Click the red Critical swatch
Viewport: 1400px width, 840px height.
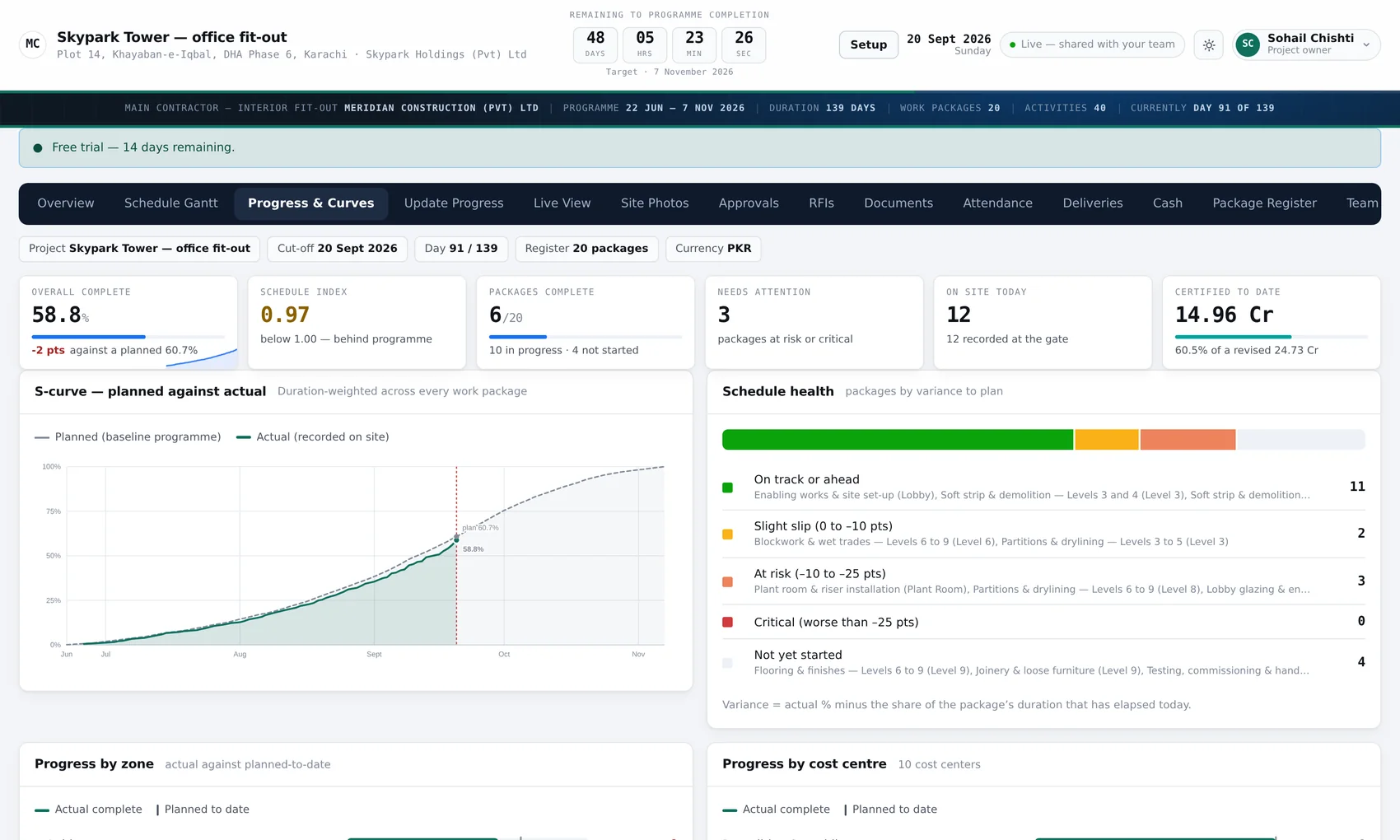coord(727,623)
